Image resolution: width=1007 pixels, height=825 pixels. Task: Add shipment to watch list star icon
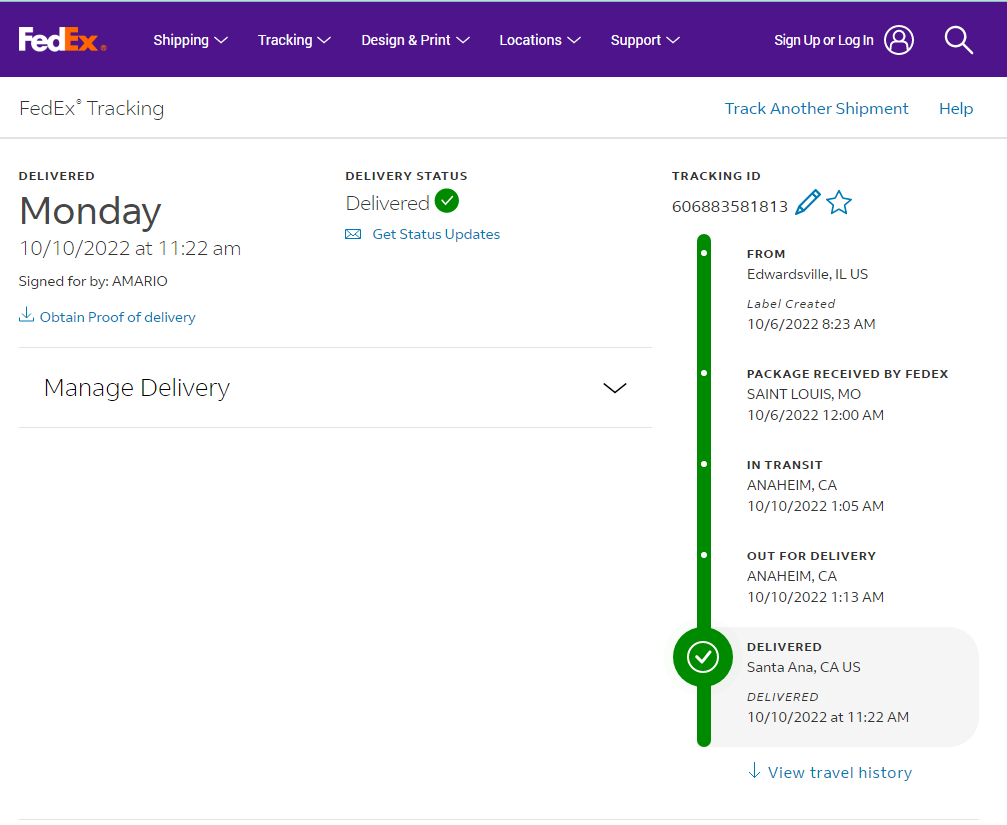click(839, 203)
